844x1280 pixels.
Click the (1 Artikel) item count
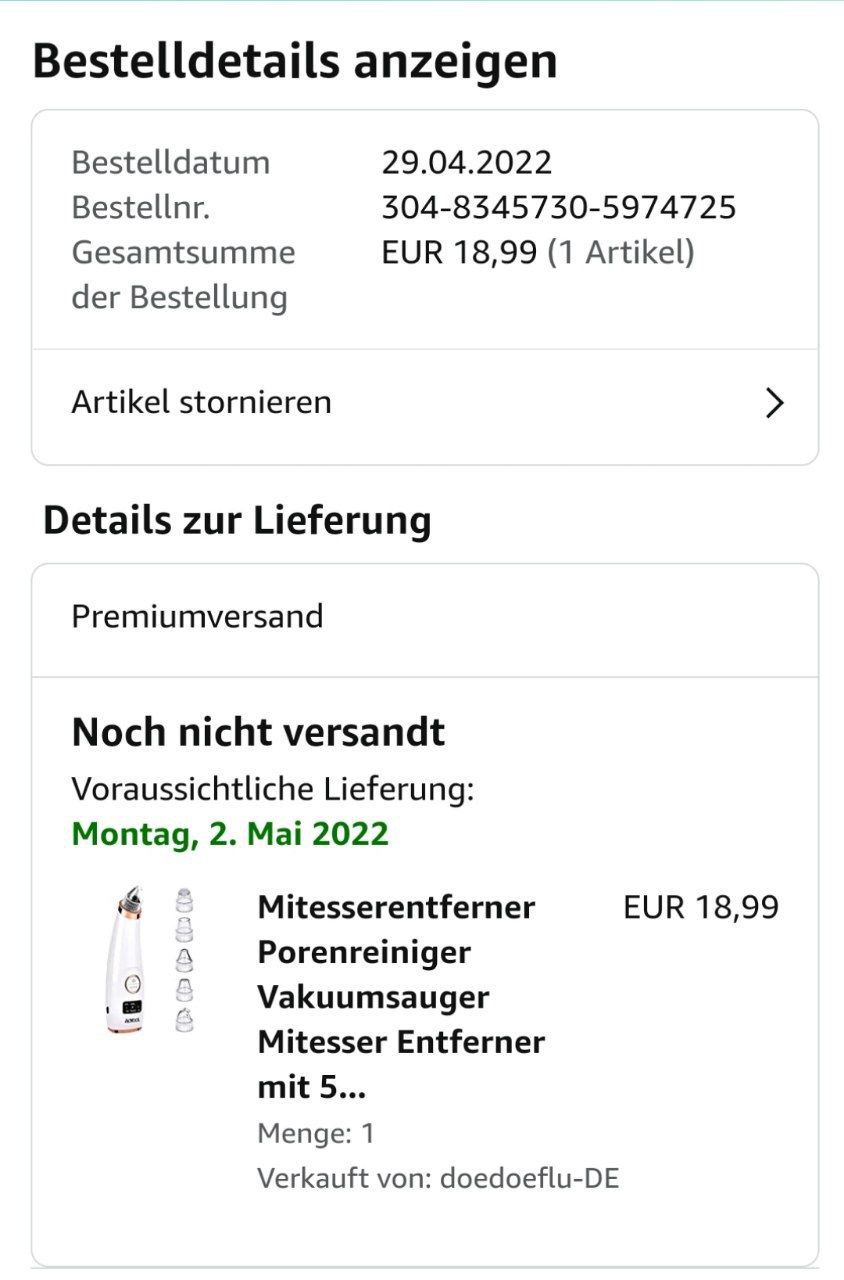[x=620, y=252]
